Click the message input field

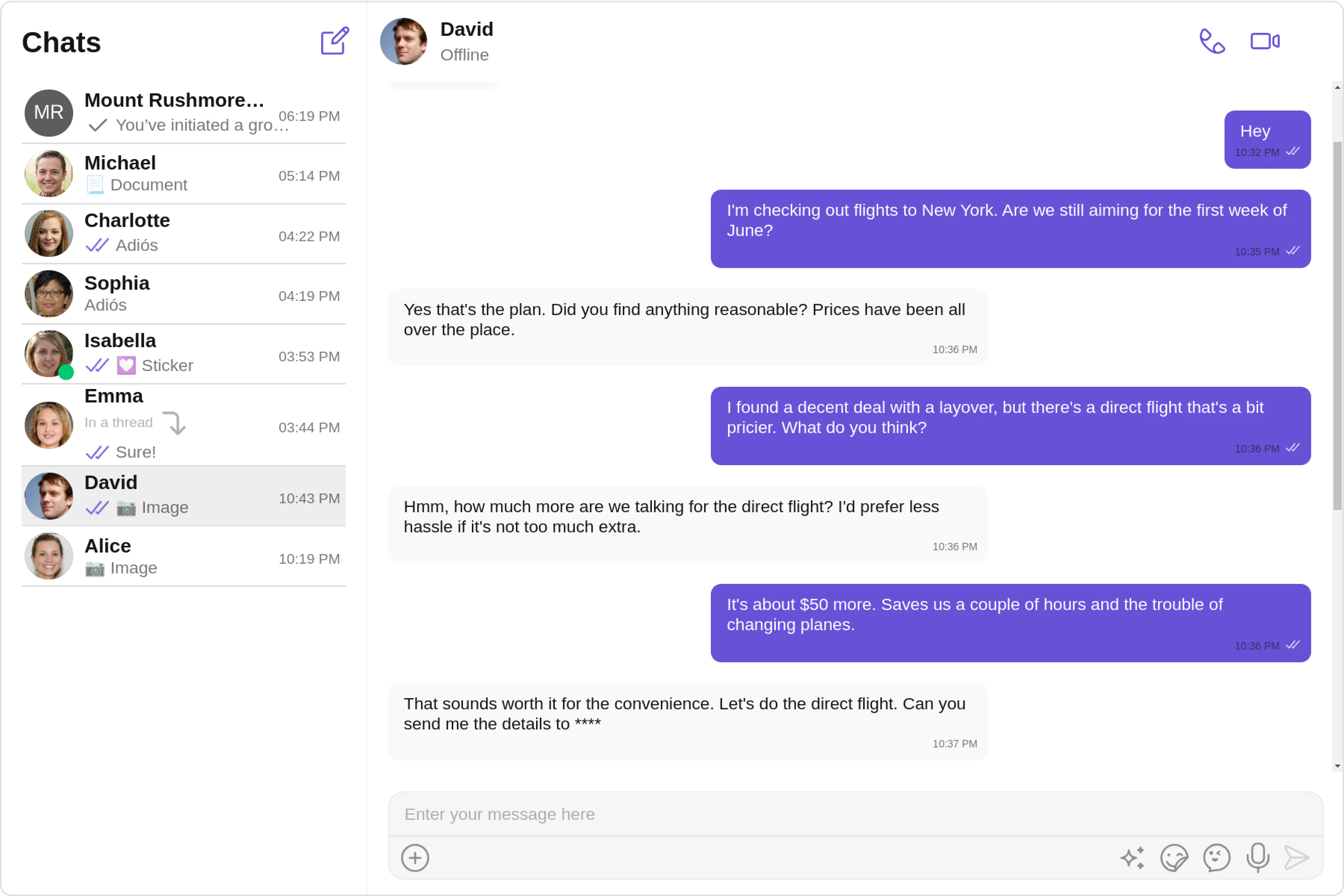(x=855, y=814)
